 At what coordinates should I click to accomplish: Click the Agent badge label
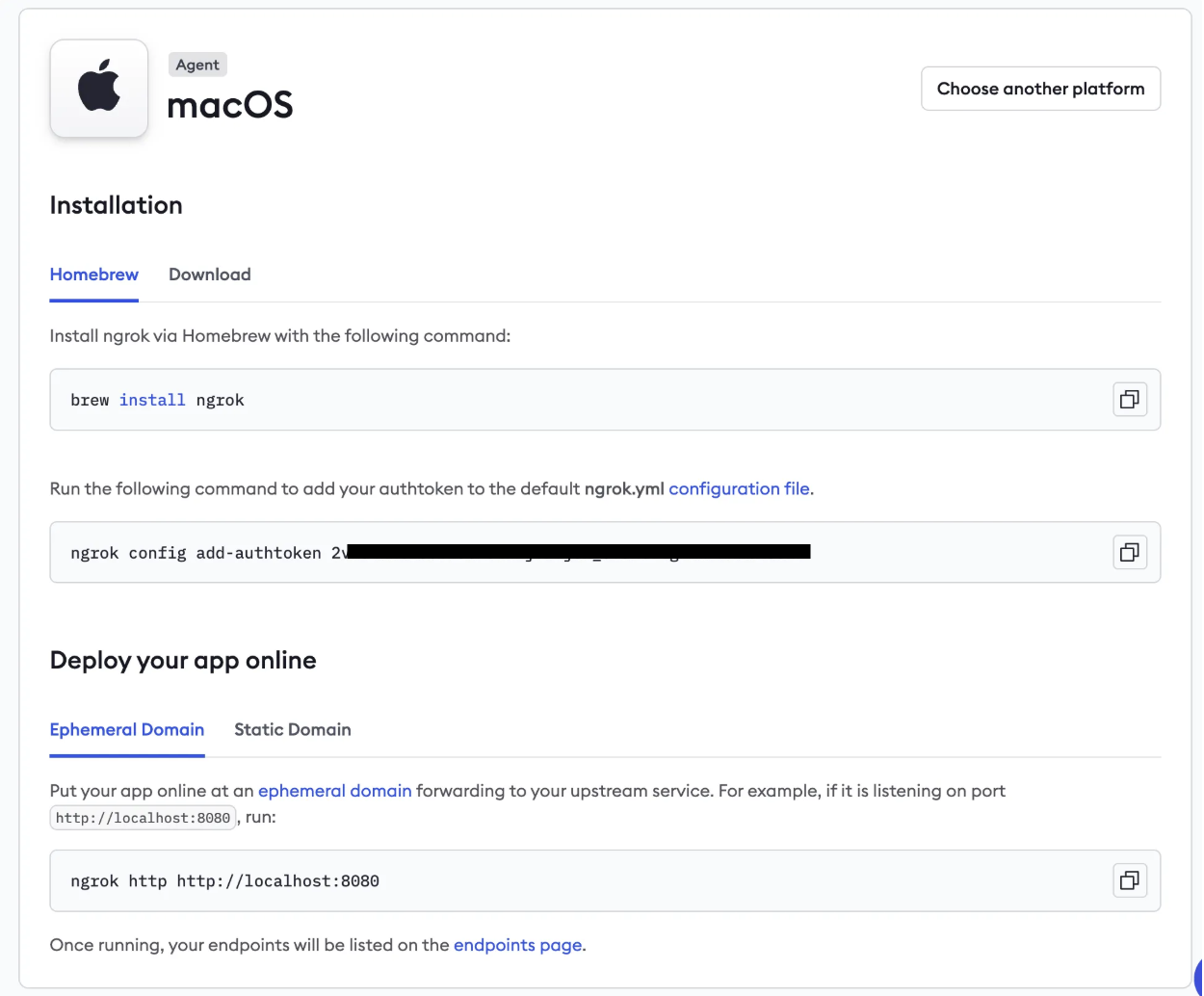(x=197, y=65)
